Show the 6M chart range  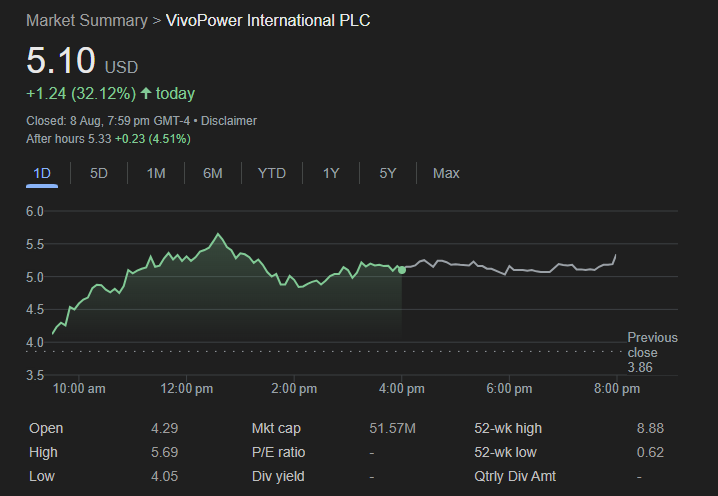[x=212, y=174]
